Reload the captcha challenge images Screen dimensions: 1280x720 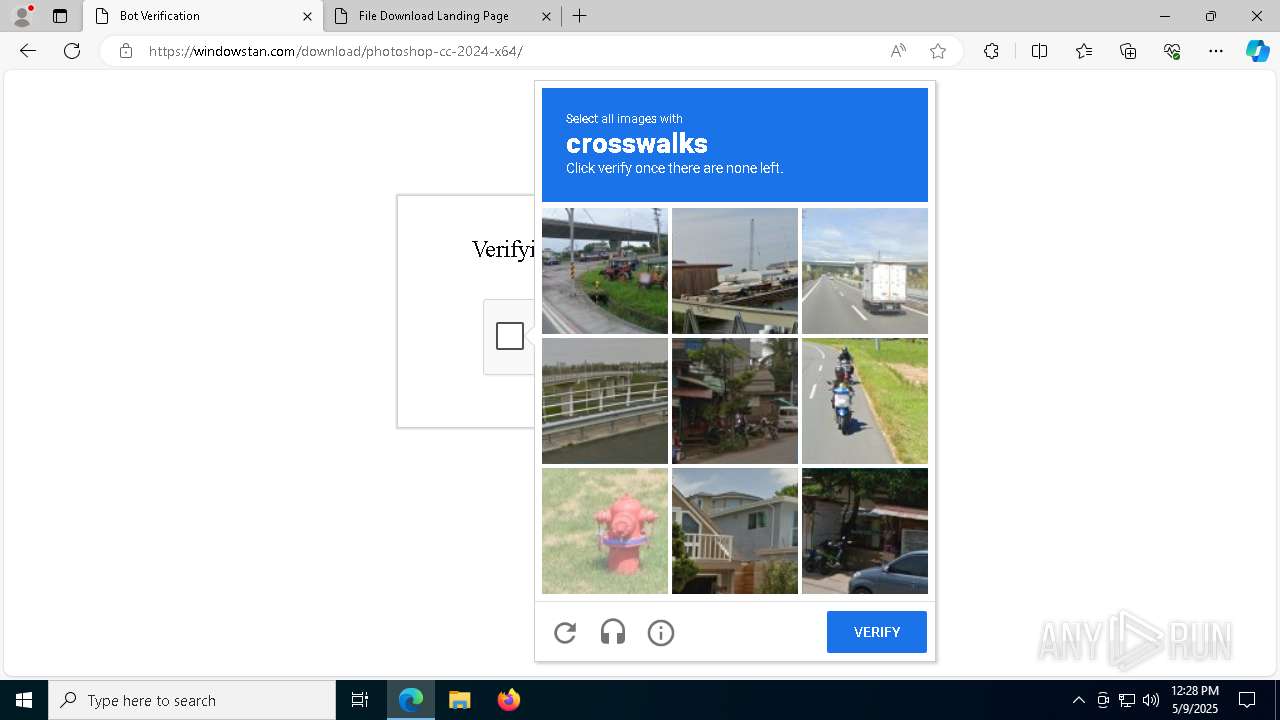[565, 632]
